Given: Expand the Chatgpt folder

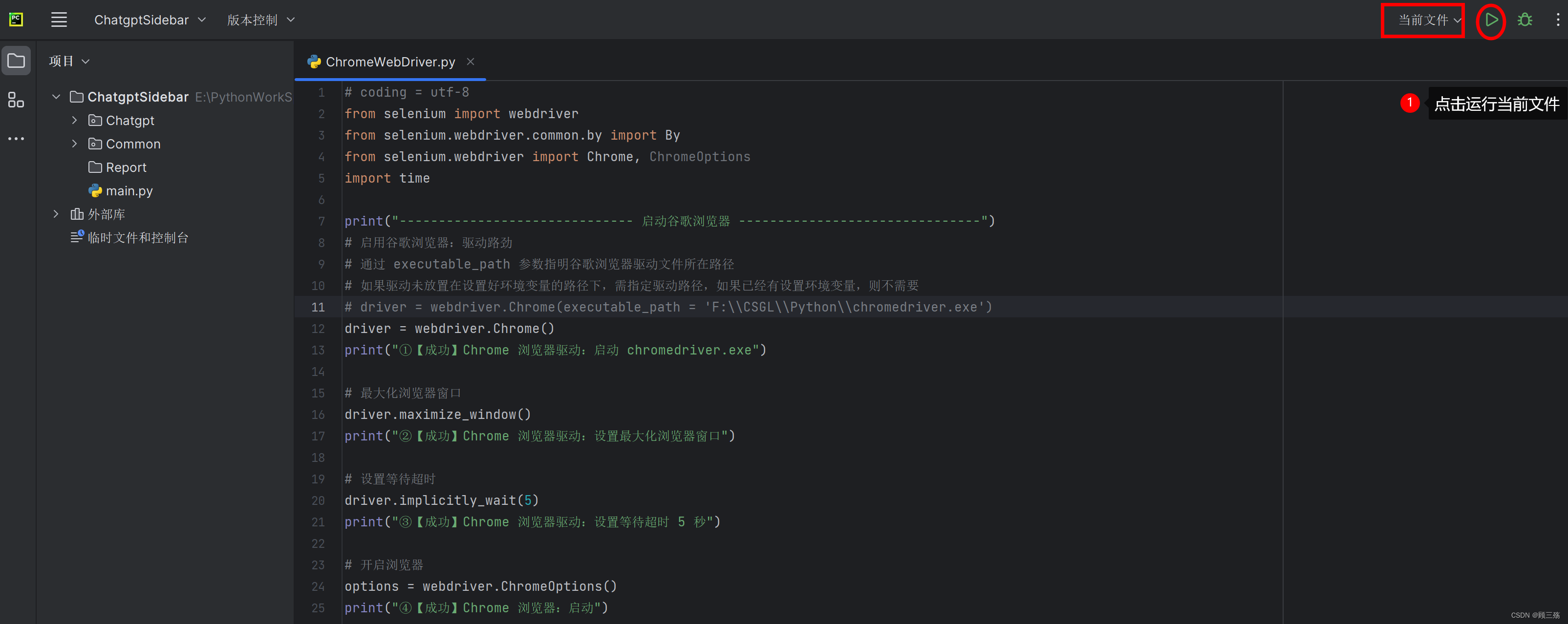Looking at the screenshot, I should 74,121.
